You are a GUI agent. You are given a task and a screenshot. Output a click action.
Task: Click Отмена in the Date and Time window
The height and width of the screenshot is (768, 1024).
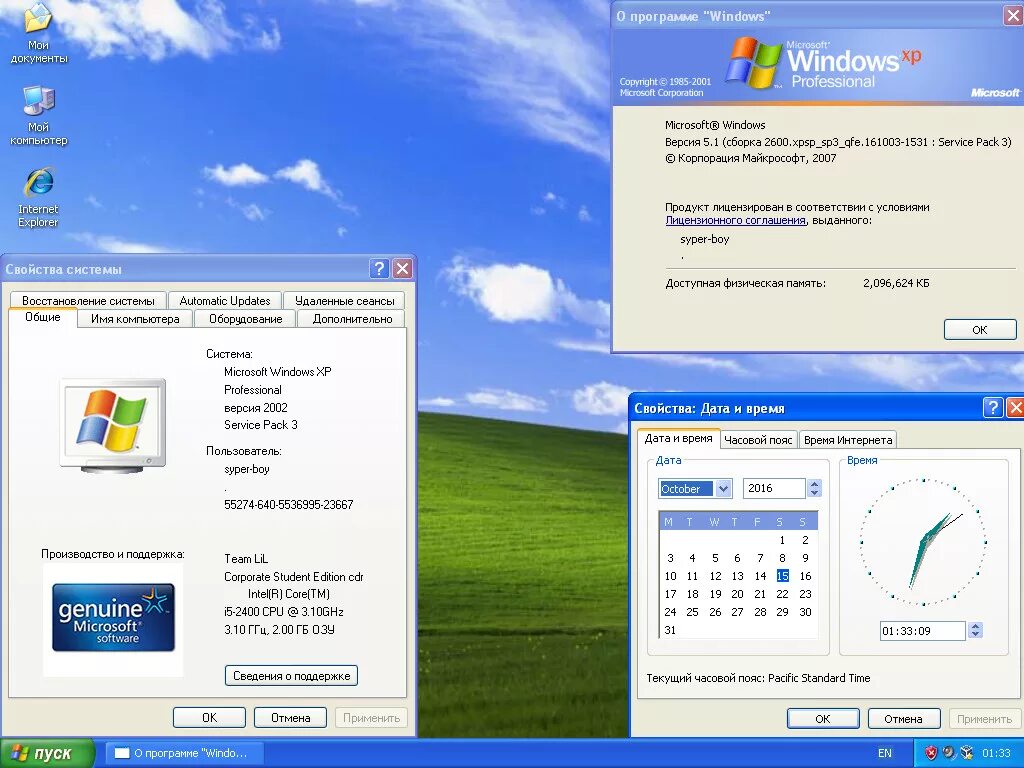[903, 718]
